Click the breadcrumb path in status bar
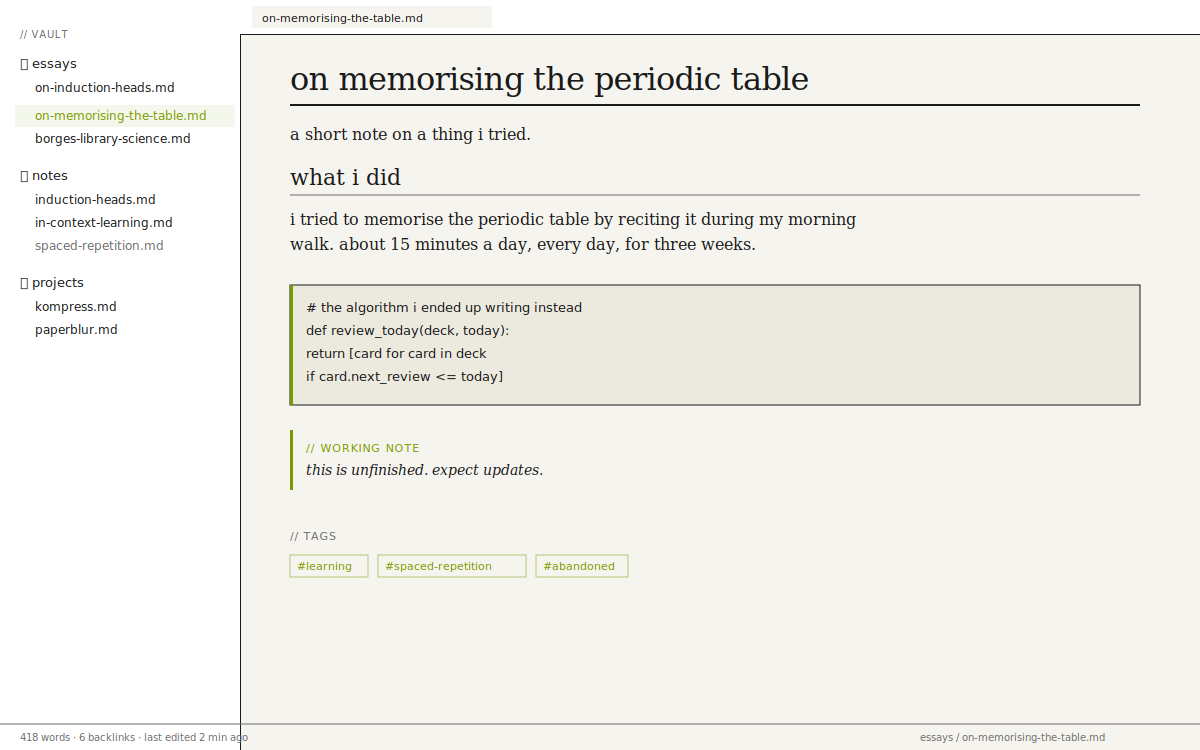Viewport: 1200px width, 750px height. click(1012, 738)
